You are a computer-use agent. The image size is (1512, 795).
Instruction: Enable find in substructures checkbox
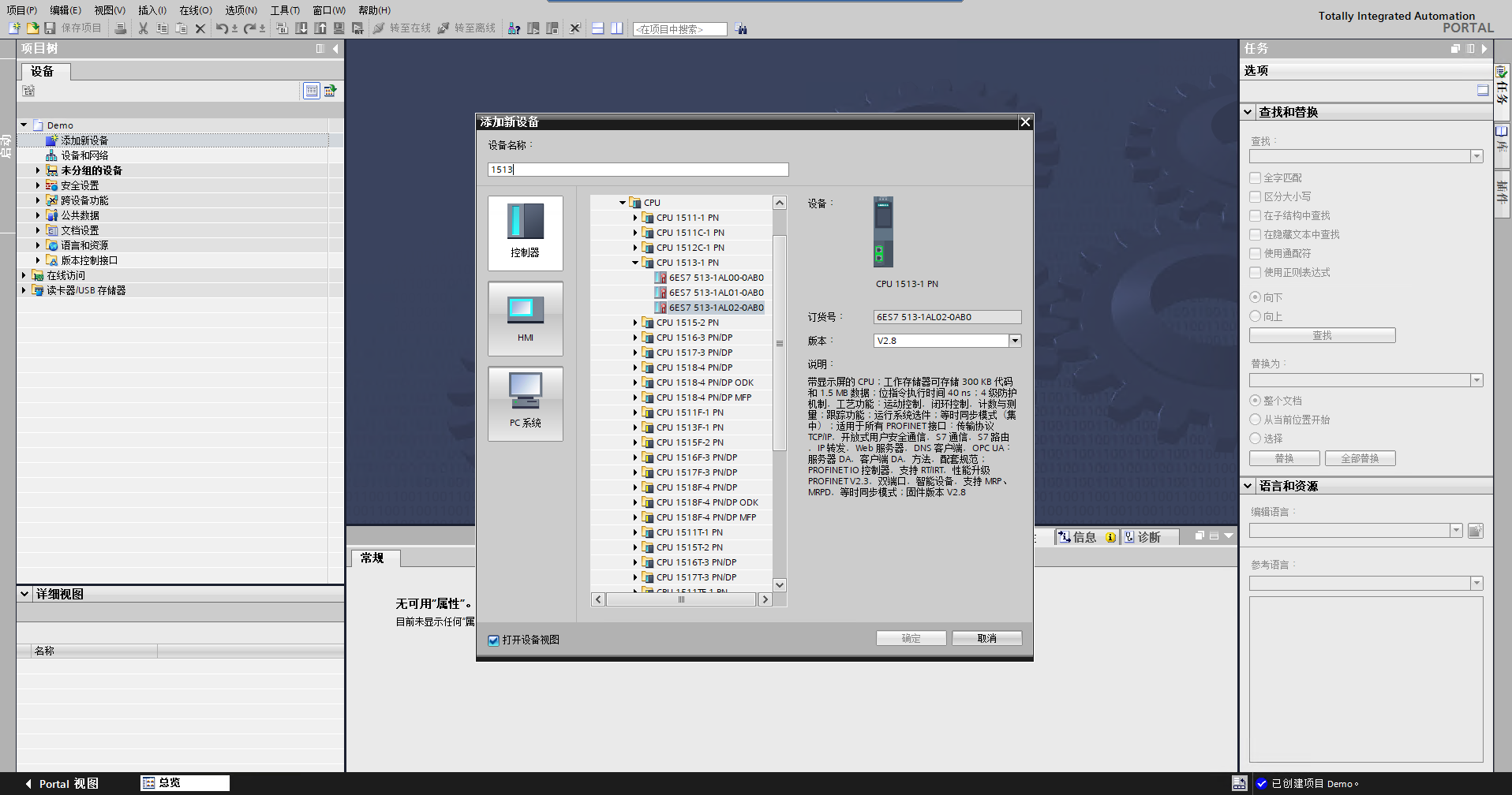tap(1255, 216)
